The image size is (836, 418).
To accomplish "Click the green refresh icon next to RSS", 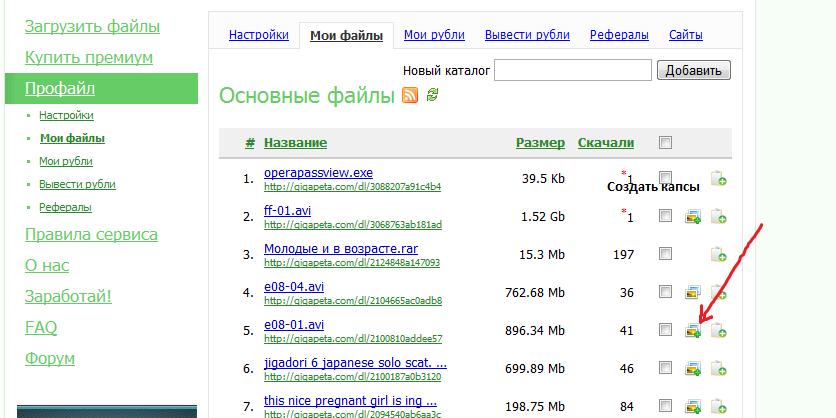I will 433,96.
